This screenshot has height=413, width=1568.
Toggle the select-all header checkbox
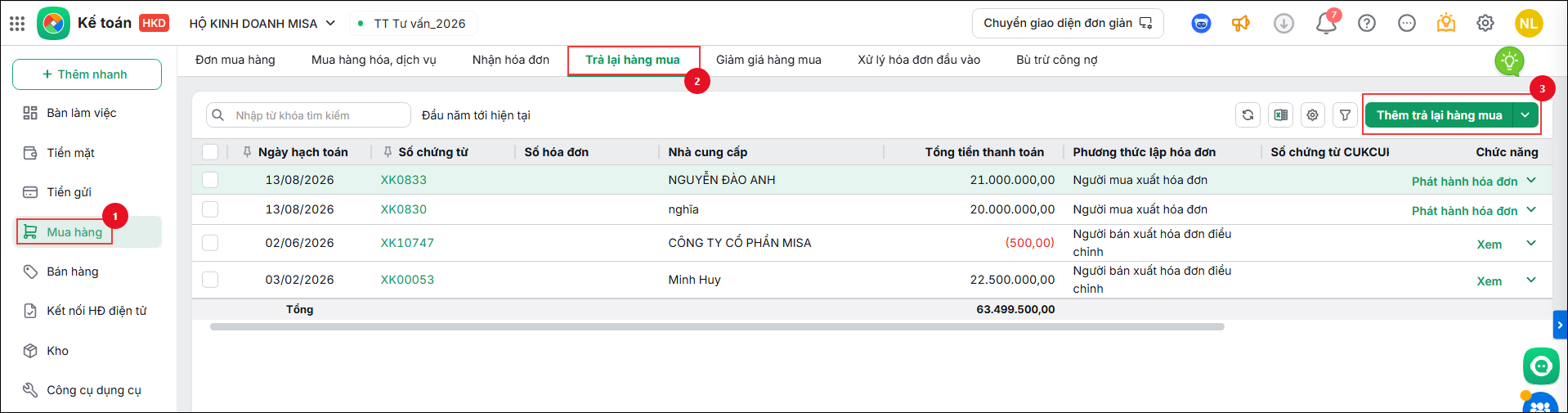pos(210,152)
